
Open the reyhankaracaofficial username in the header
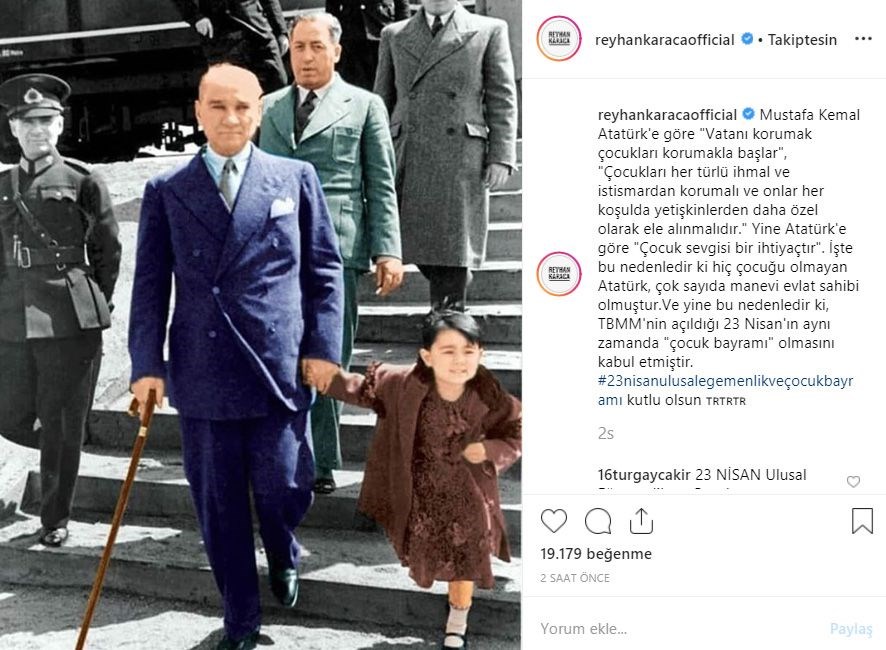point(664,40)
